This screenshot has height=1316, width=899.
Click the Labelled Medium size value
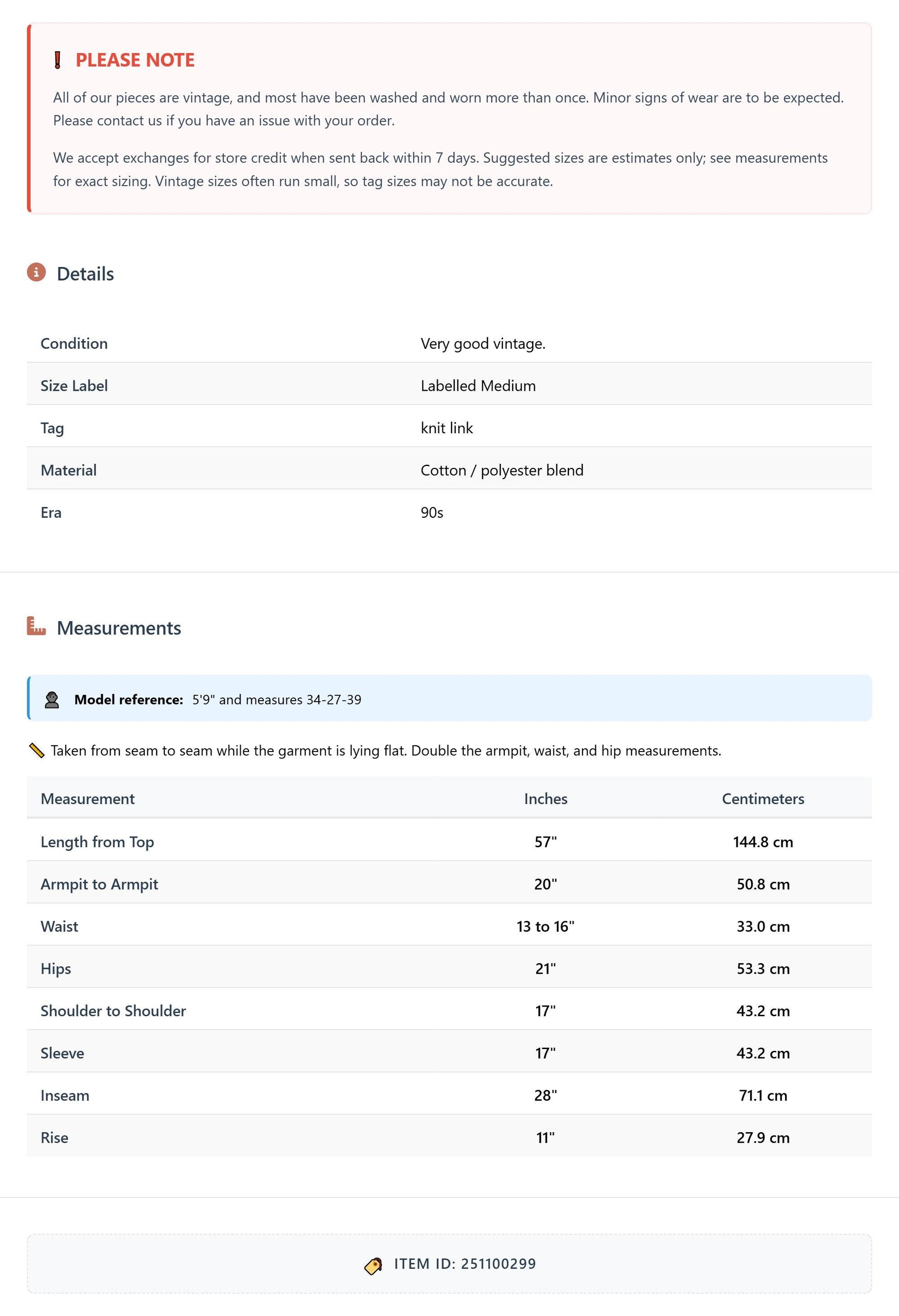pyautogui.click(x=478, y=386)
